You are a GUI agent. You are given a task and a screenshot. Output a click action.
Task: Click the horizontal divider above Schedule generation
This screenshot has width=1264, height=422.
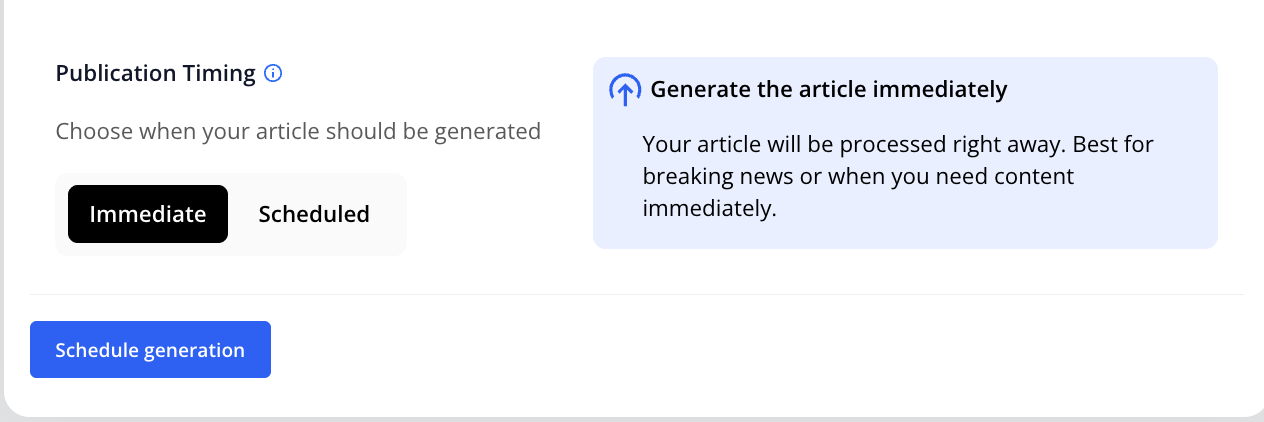tap(636, 295)
